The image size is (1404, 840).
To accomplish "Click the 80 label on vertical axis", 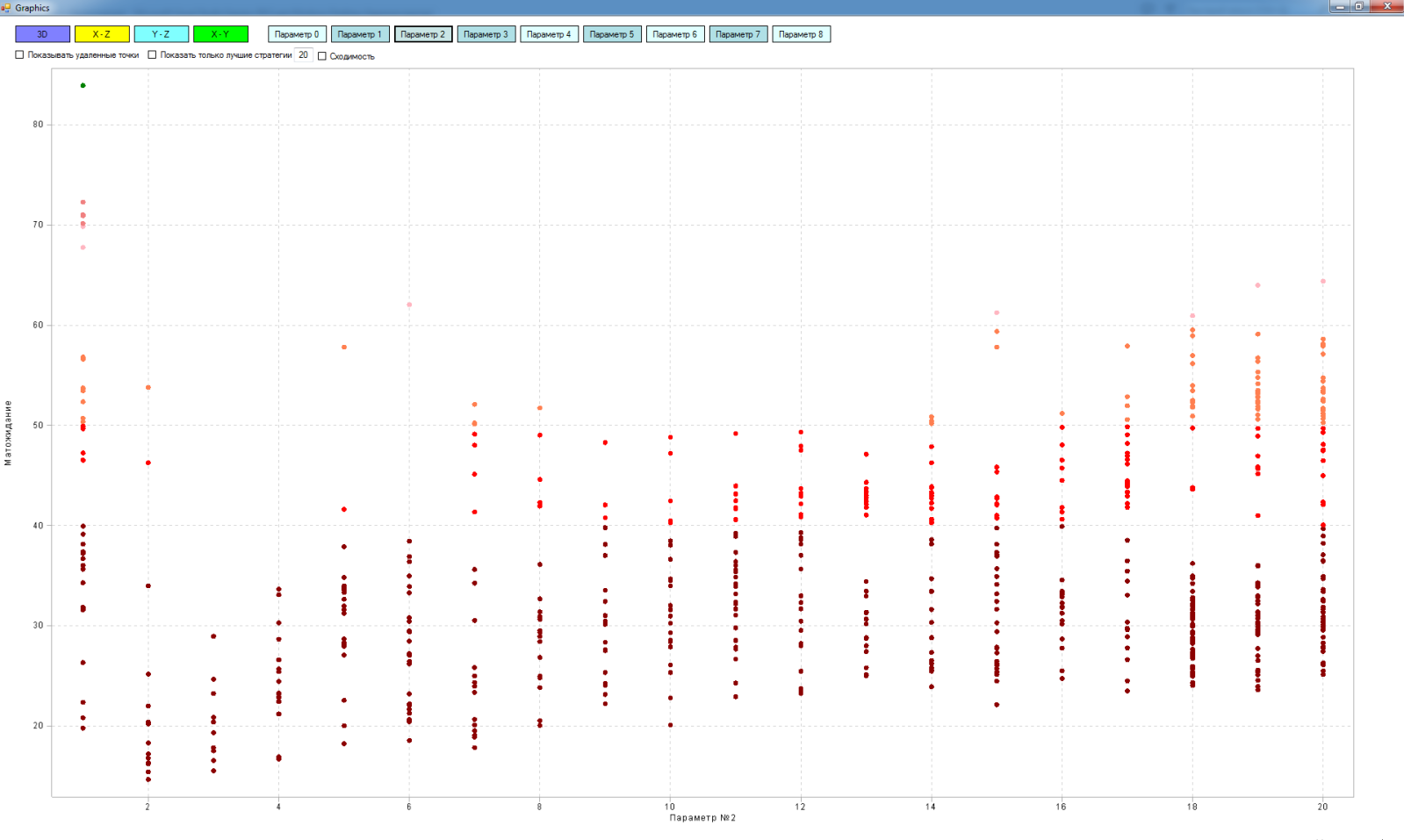I will pos(38,125).
